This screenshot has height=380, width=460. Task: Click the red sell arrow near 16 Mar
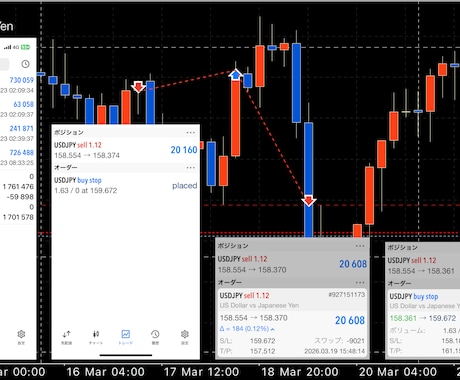(138, 87)
